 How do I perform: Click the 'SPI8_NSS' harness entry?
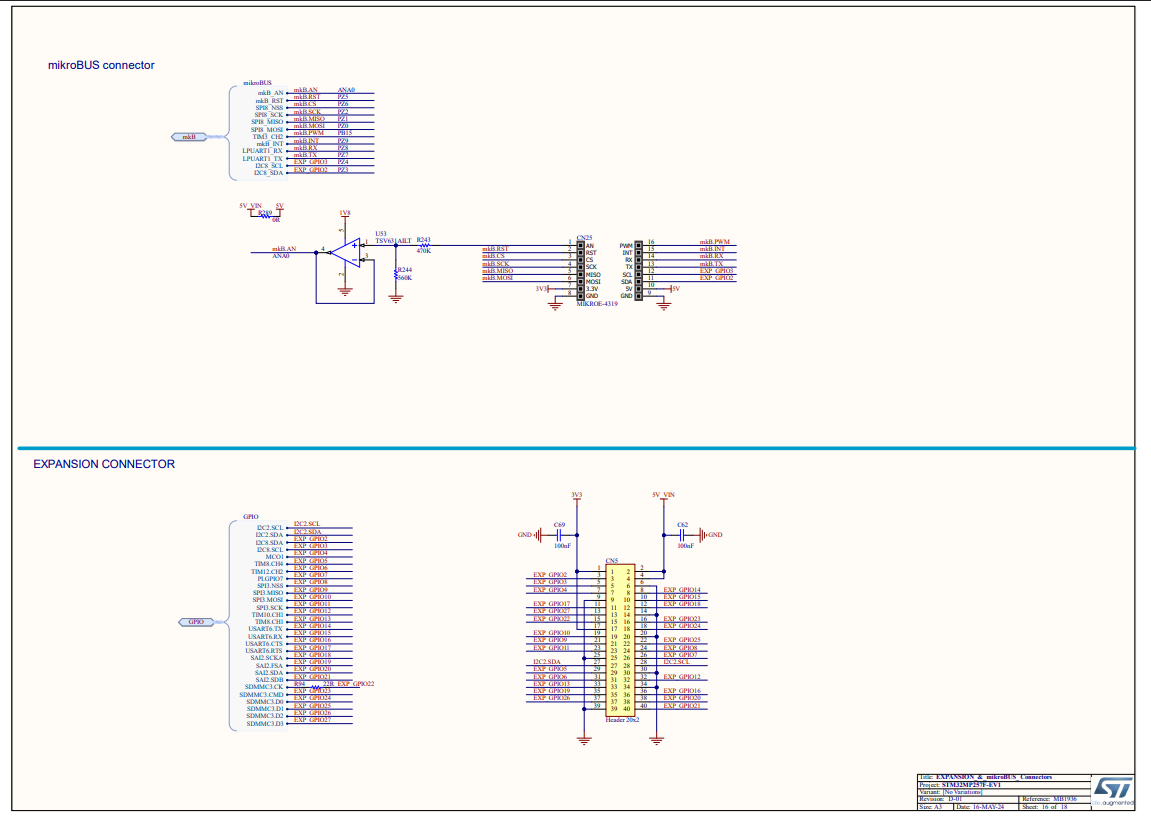point(269,108)
